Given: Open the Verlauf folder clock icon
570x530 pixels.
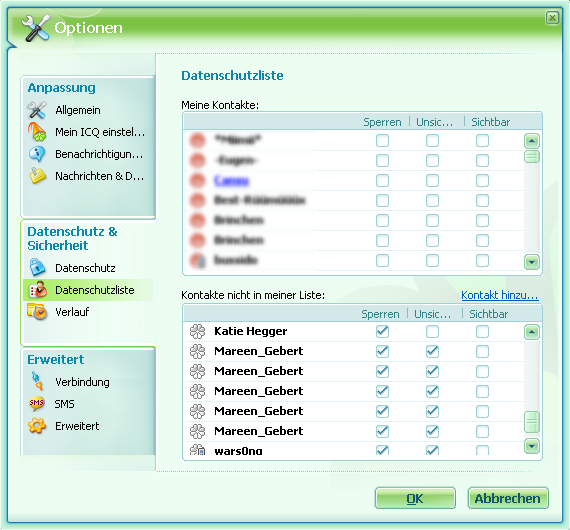Looking at the screenshot, I should (x=37, y=312).
